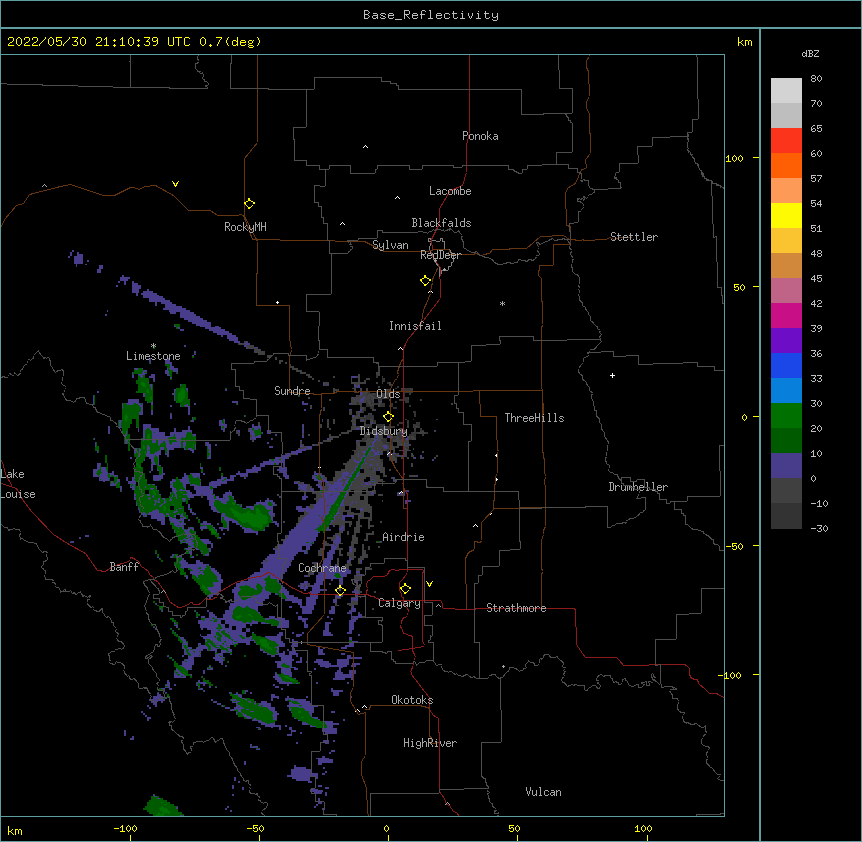Click the ThreeHills town label
The width and height of the screenshot is (862, 842).
[x=534, y=418]
